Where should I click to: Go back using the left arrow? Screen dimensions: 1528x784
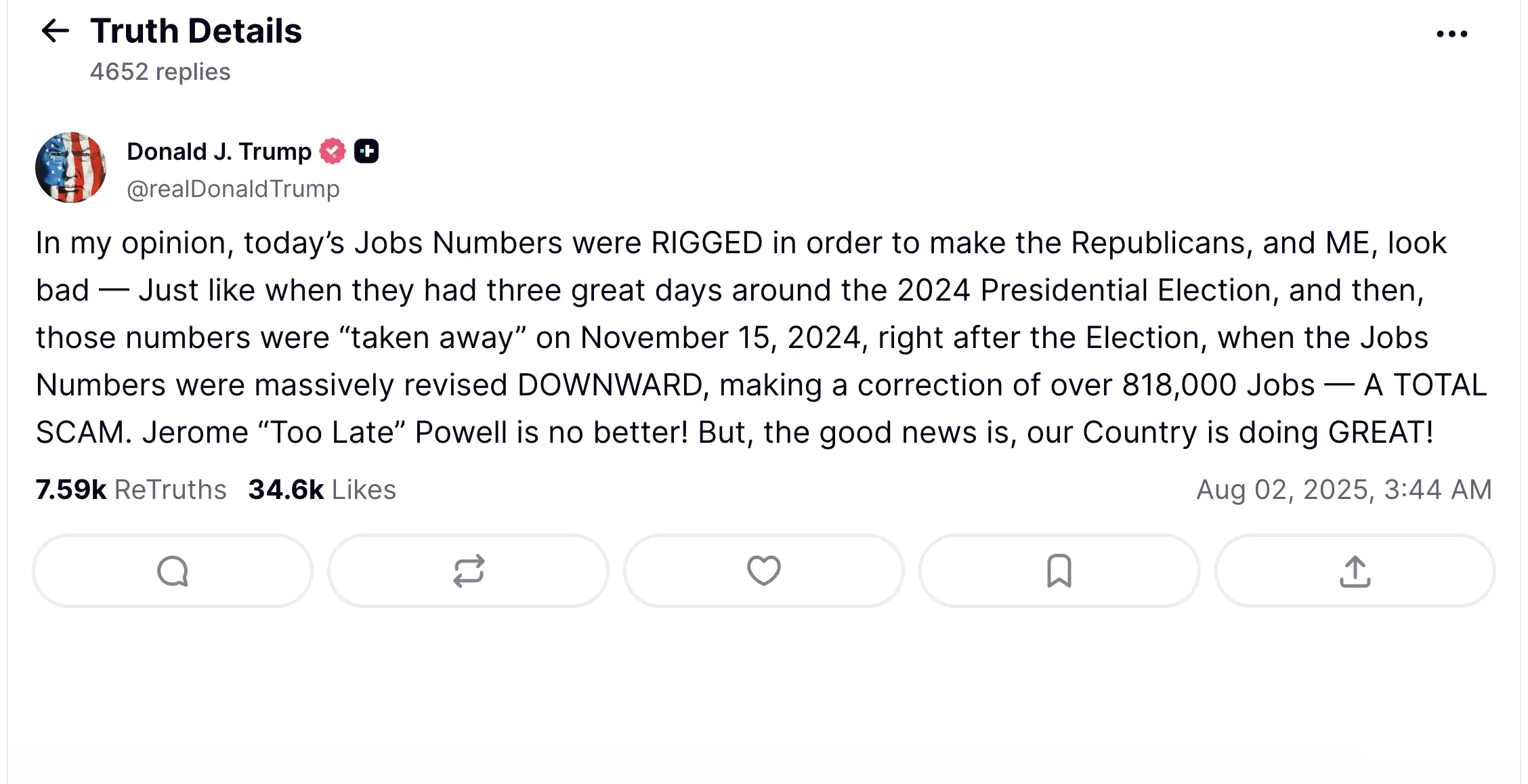56,31
